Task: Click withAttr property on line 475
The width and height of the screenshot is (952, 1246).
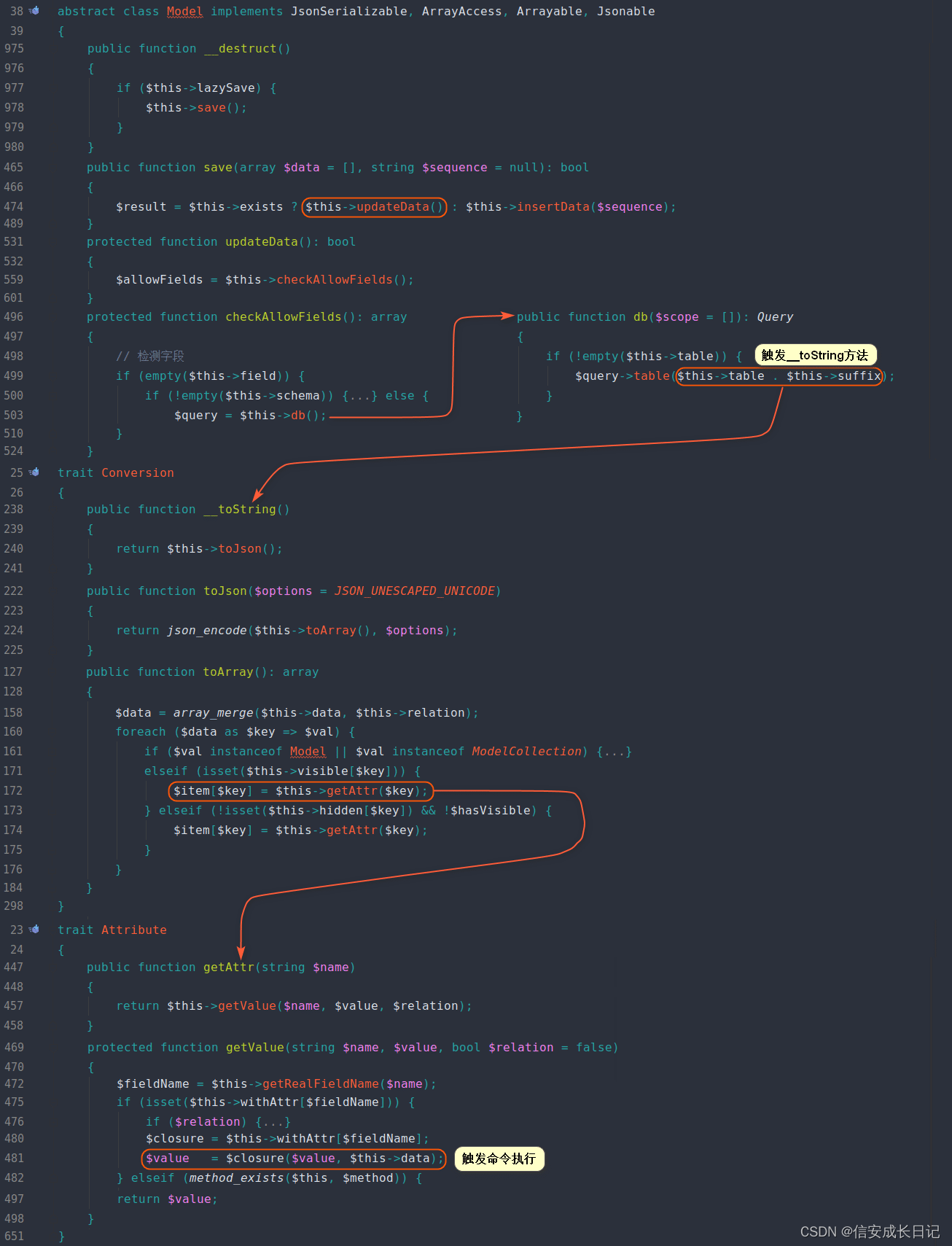Action: tap(270, 1102)
